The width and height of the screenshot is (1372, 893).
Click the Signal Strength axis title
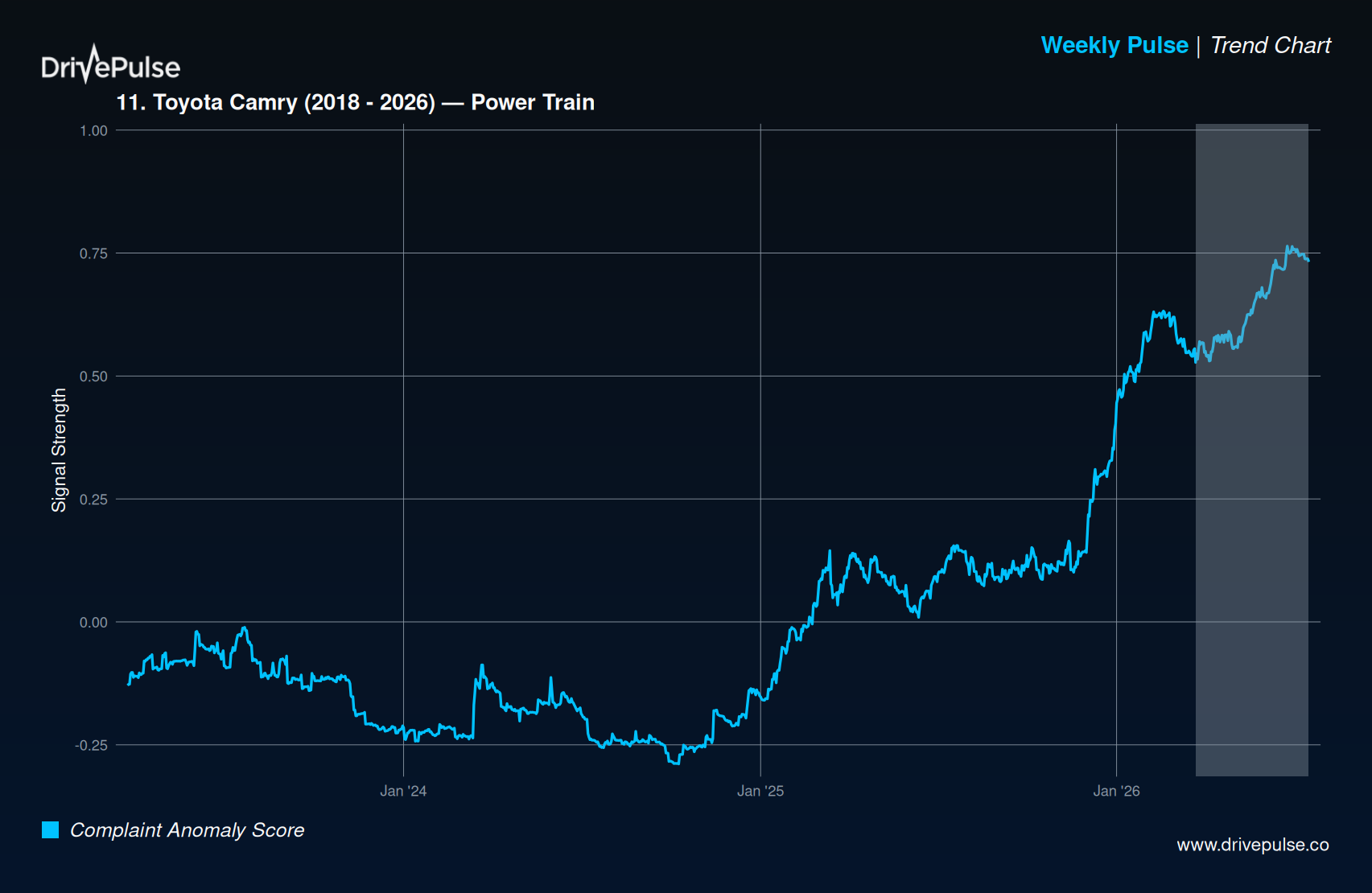[59, 451]
